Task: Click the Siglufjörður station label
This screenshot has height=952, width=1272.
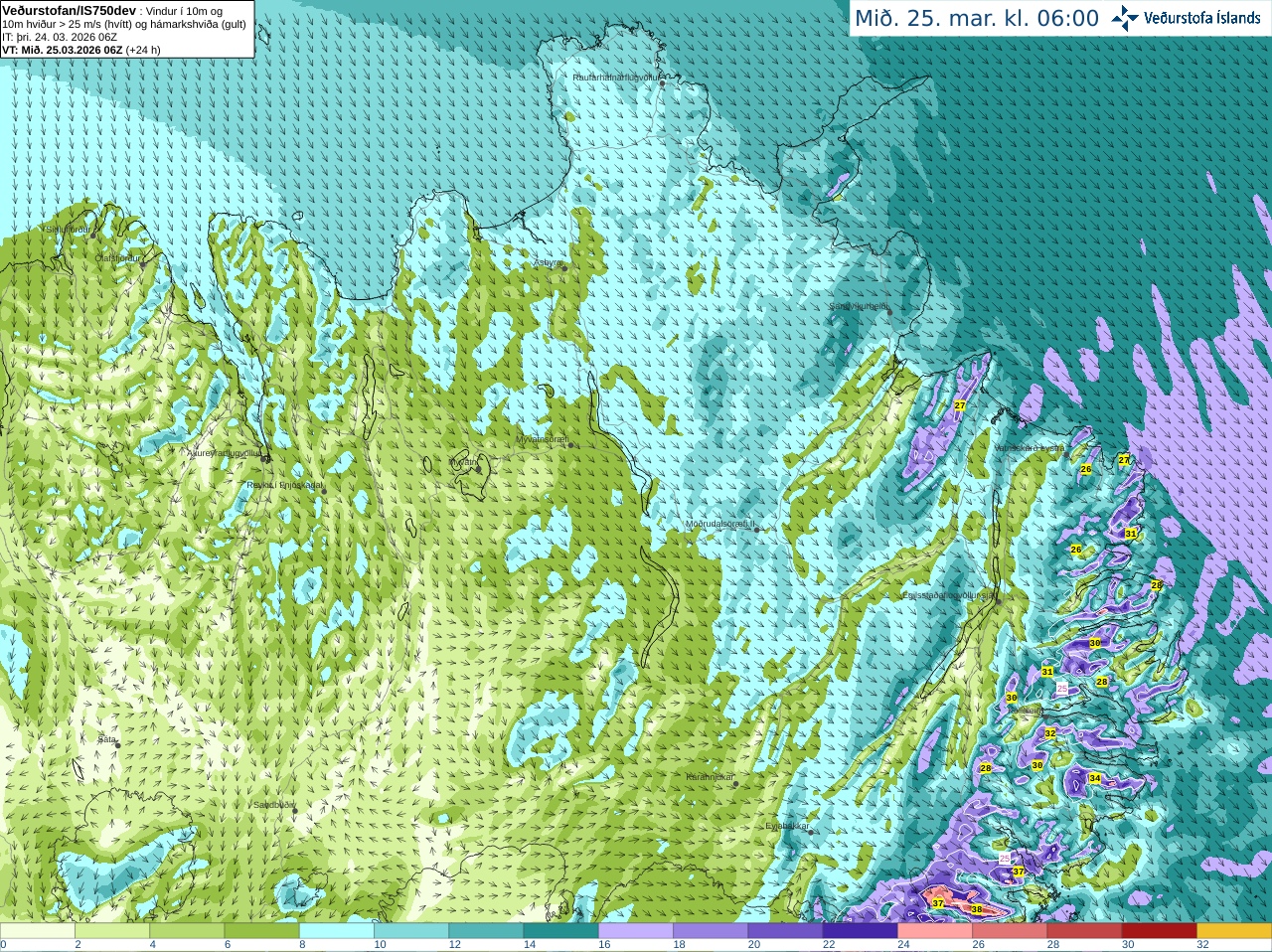Action: (x=69, y=230)
